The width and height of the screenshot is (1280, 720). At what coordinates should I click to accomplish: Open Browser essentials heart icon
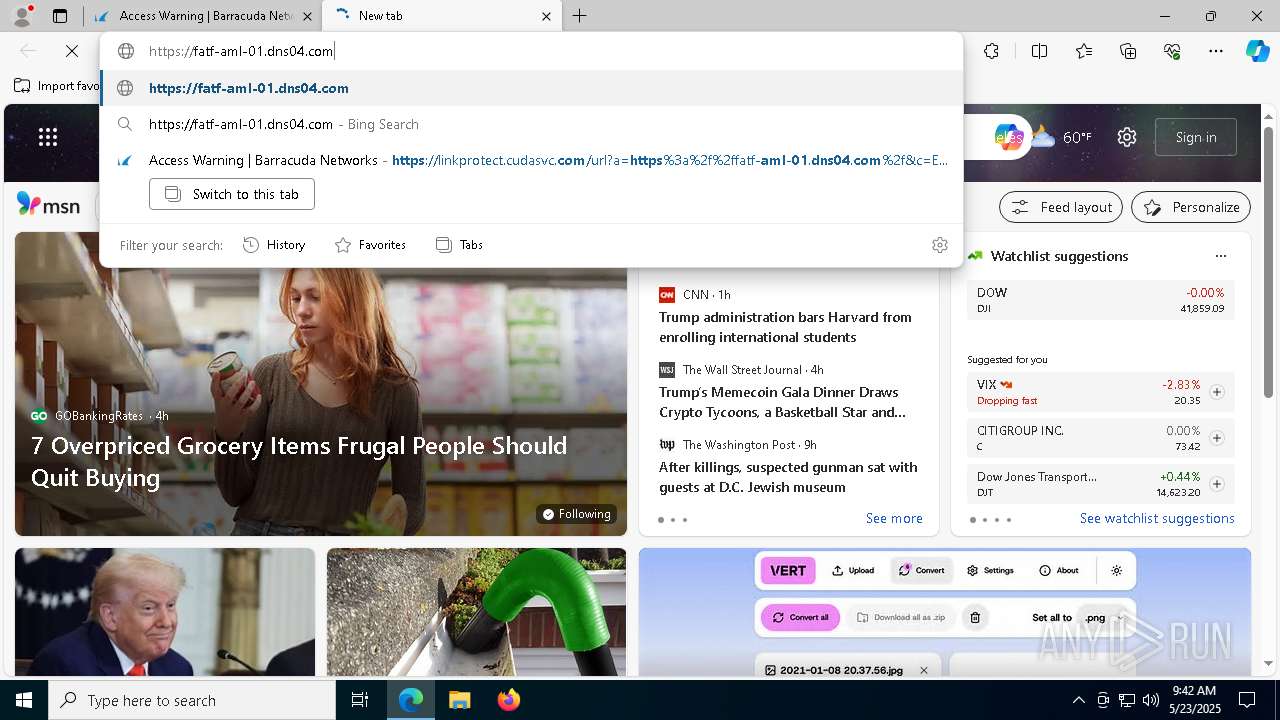pos(1172,51)
